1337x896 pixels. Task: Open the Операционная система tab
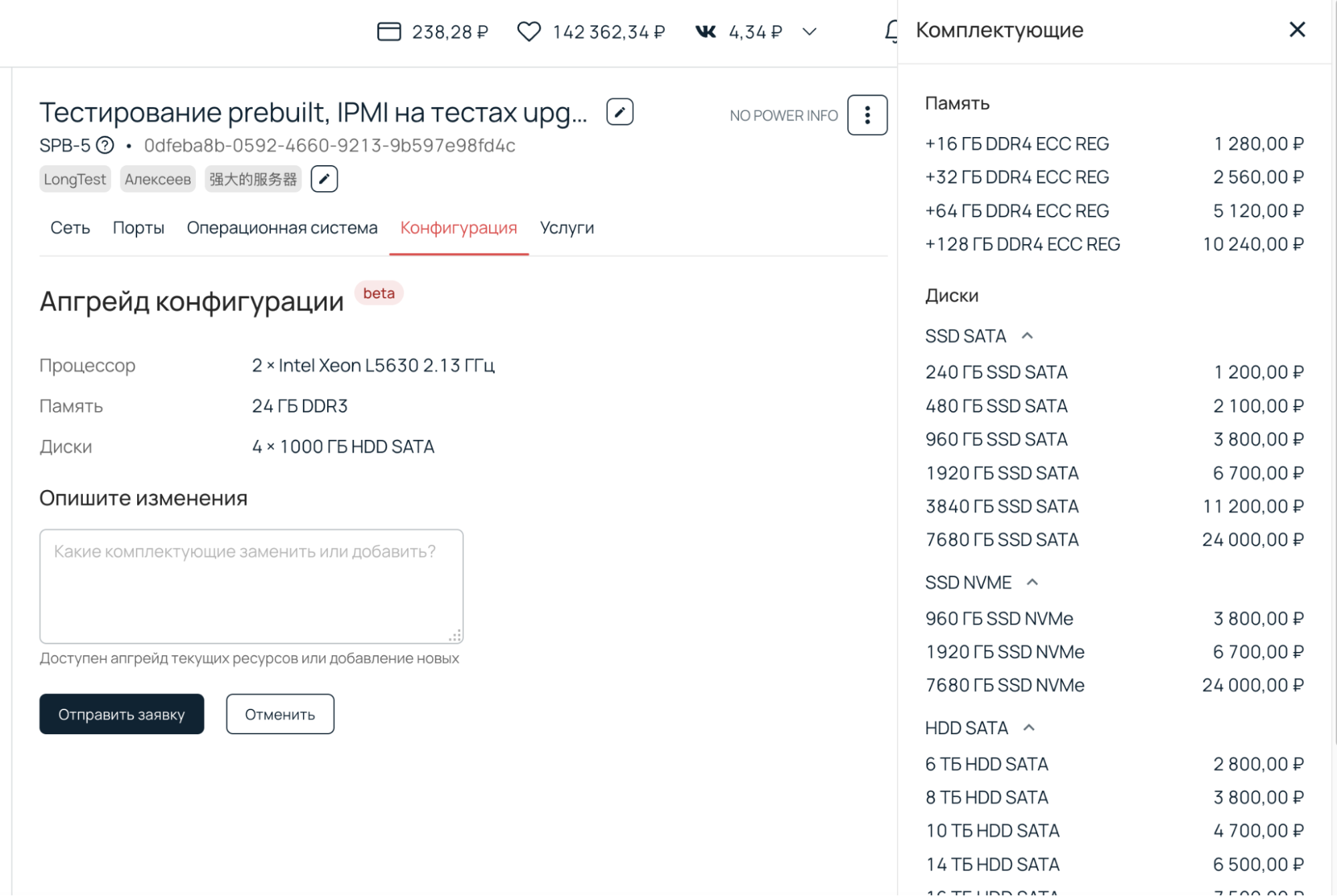(282, 228)
